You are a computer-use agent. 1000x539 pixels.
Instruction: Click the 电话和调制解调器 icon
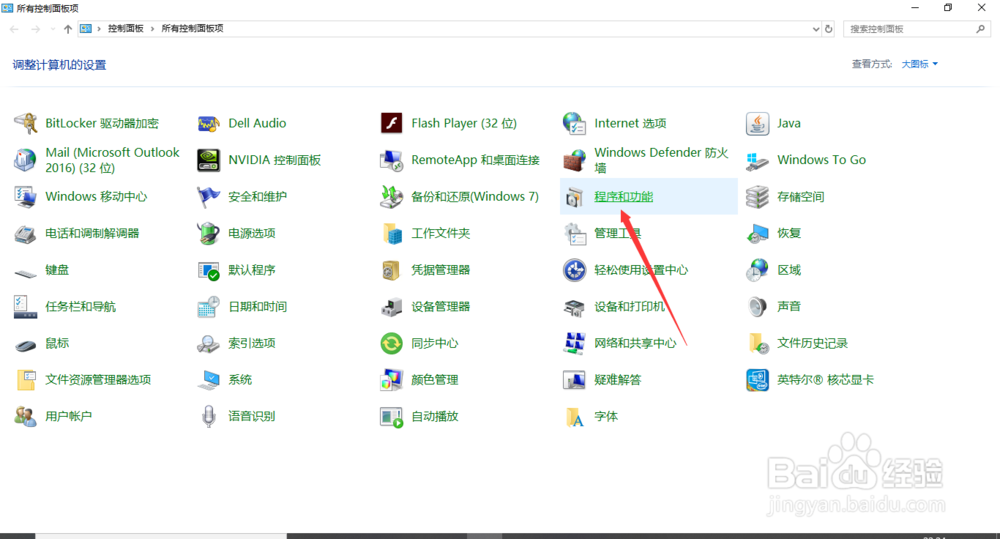[x=26, y=233]
